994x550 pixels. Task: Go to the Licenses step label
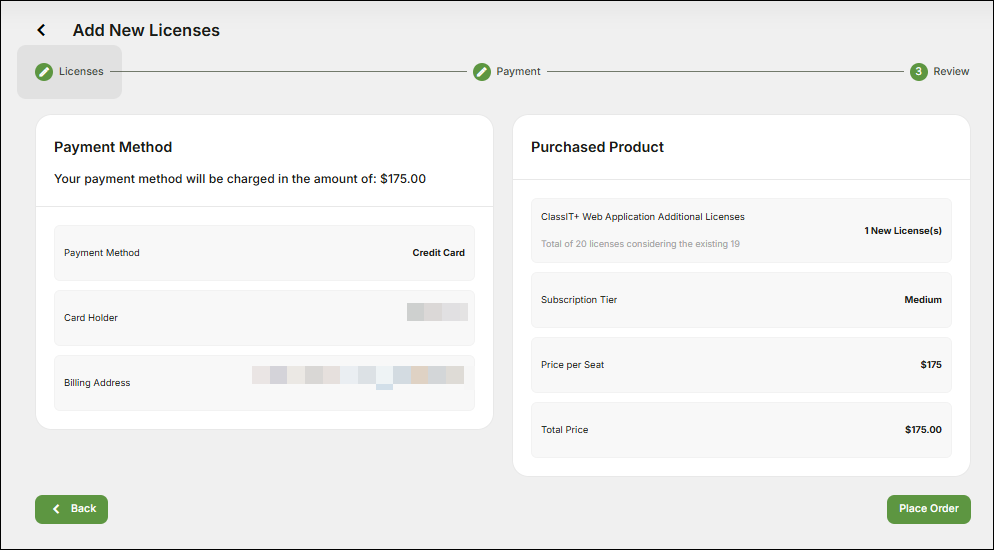point(81,72)
